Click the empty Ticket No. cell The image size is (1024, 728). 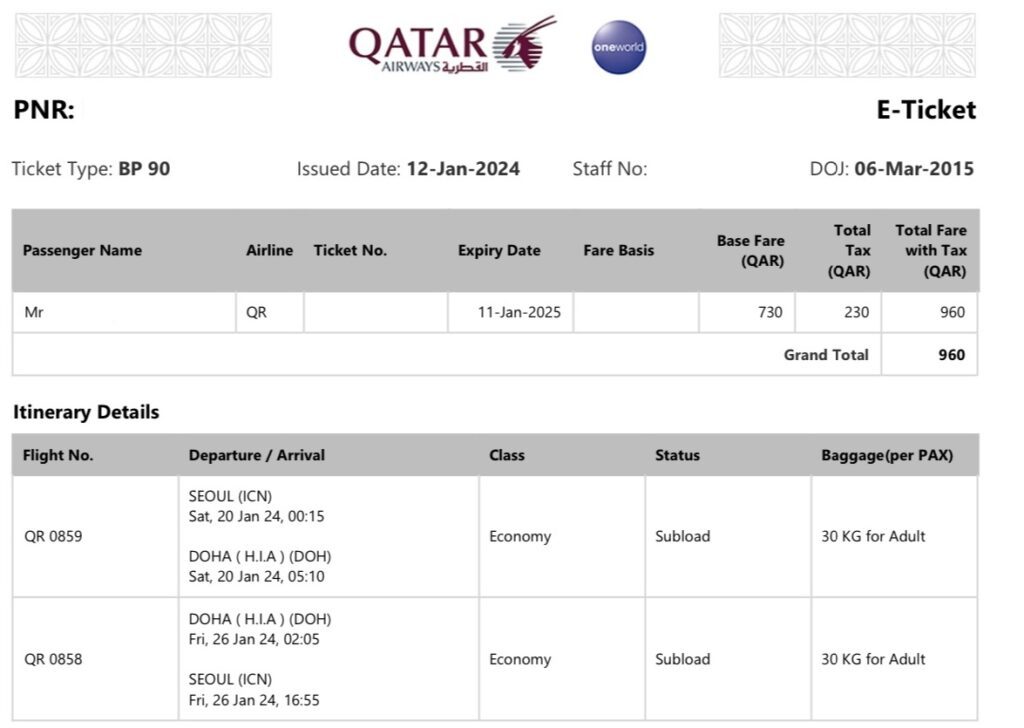tap(376, 312)
